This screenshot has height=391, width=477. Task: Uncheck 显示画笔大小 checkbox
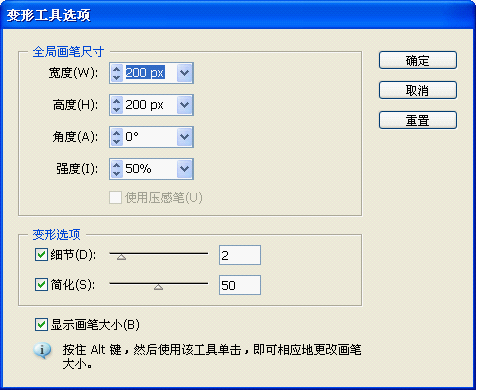41,324
